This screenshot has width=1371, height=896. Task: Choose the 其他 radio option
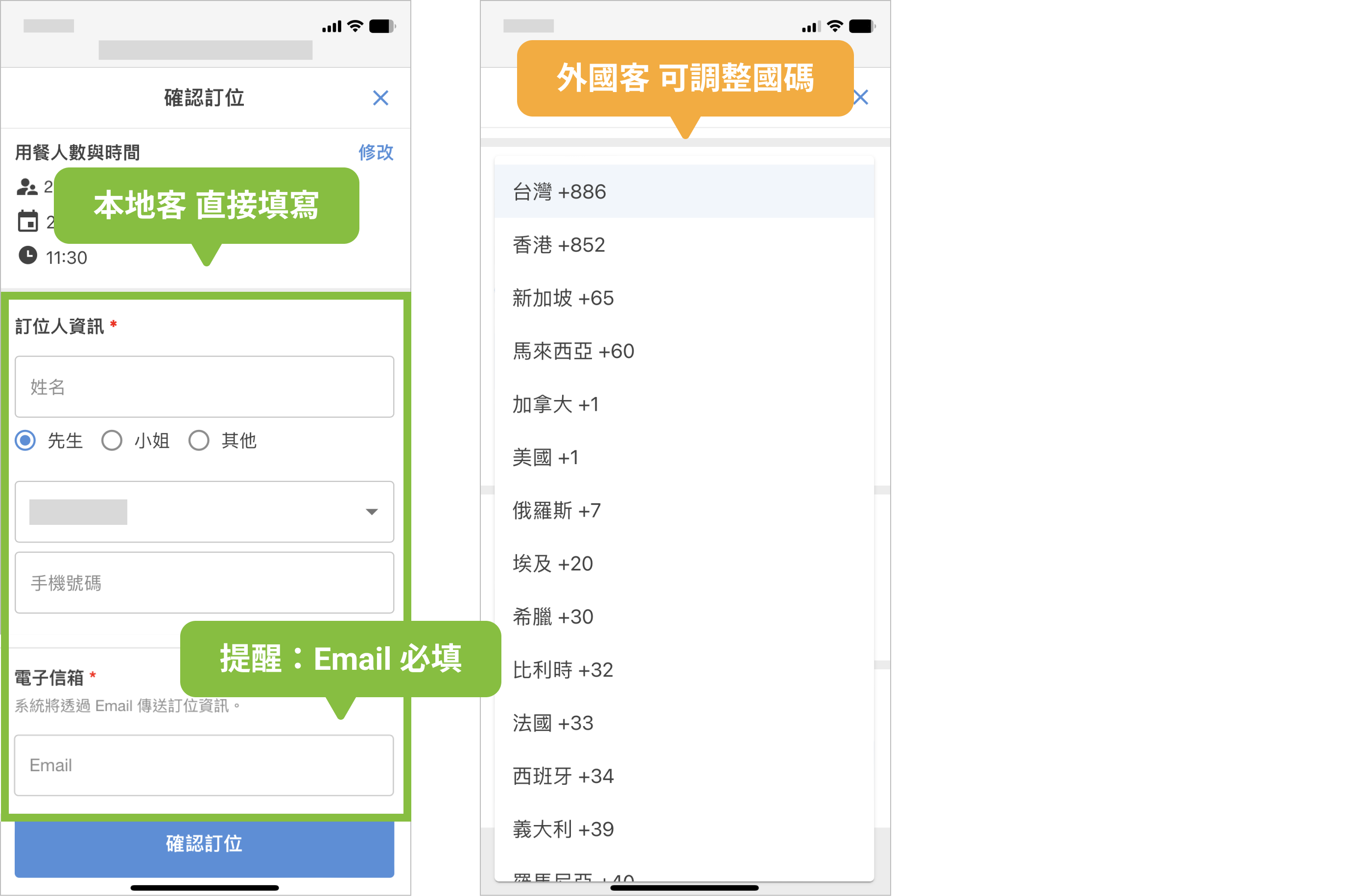(x=199, y=441)
